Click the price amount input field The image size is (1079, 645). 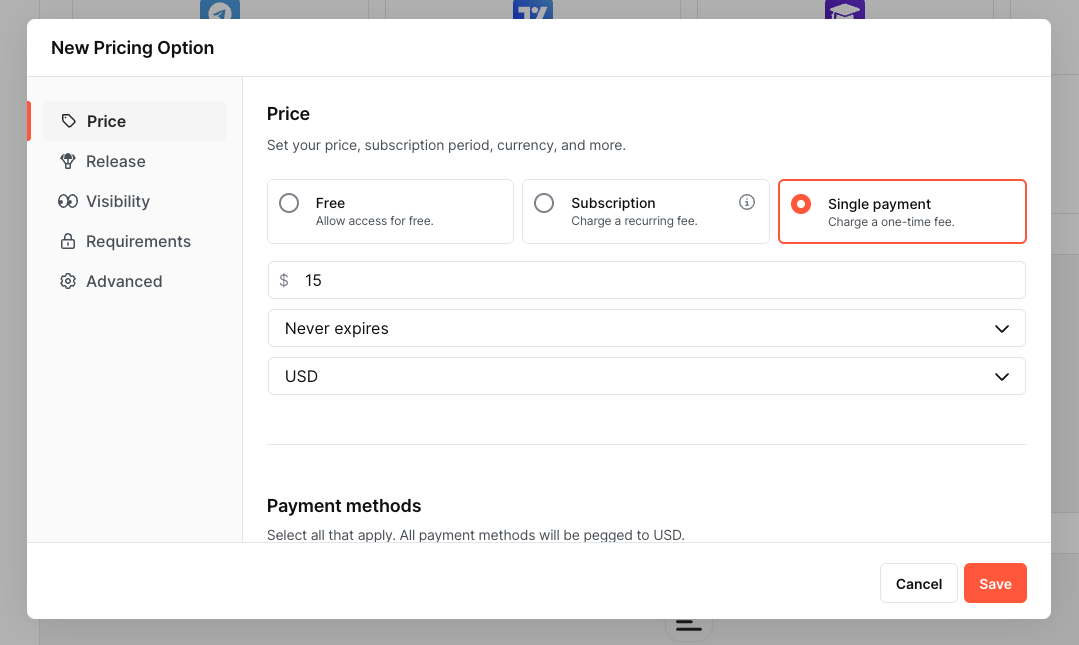(x=660, y=280)
